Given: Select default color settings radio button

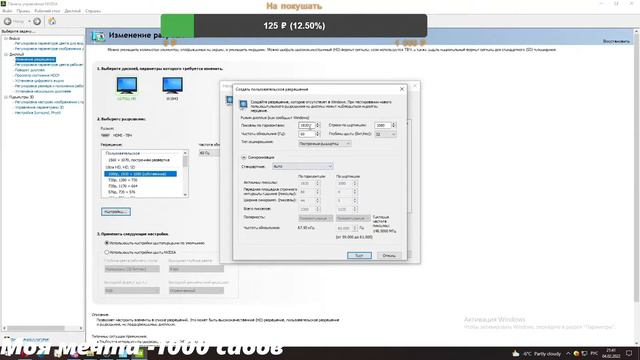Looking at the screenshot, I should click(107, 243).
